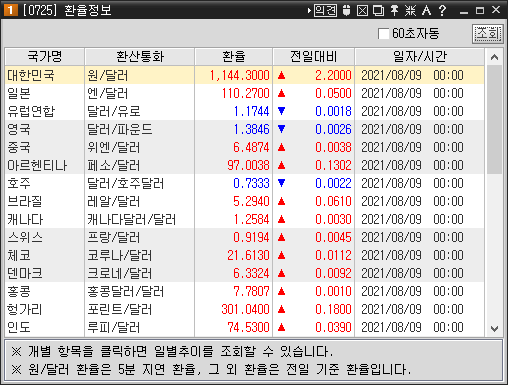Click the scrollbar down arrow
The width and height of the screenshot is (508, 385).
(494, 329)
